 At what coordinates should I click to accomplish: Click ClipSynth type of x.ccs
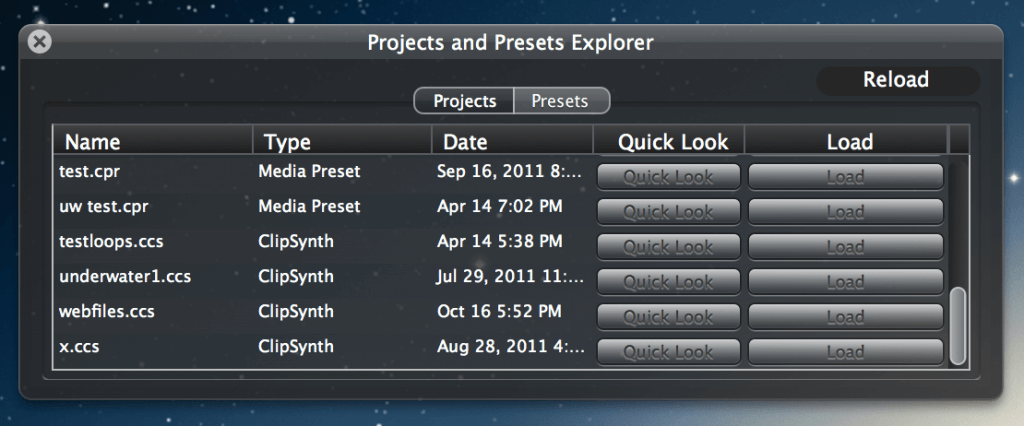point(296,346)
